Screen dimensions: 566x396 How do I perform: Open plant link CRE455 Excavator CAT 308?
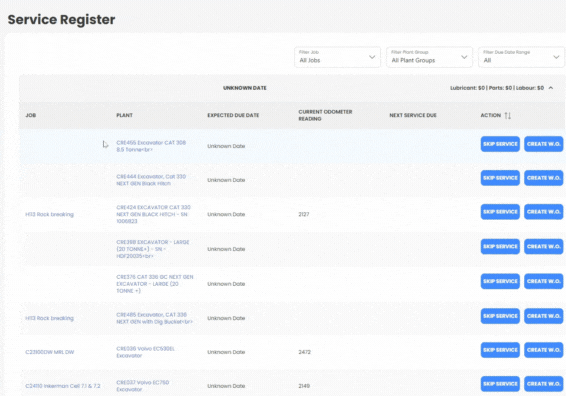coord(151,146)
